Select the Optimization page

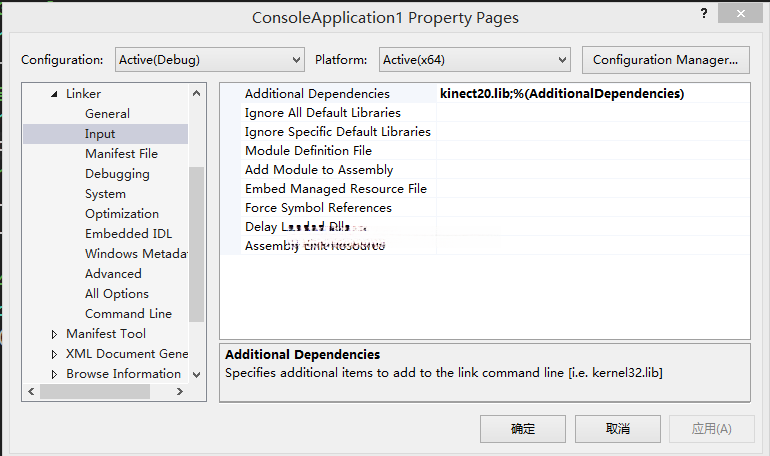121,214
